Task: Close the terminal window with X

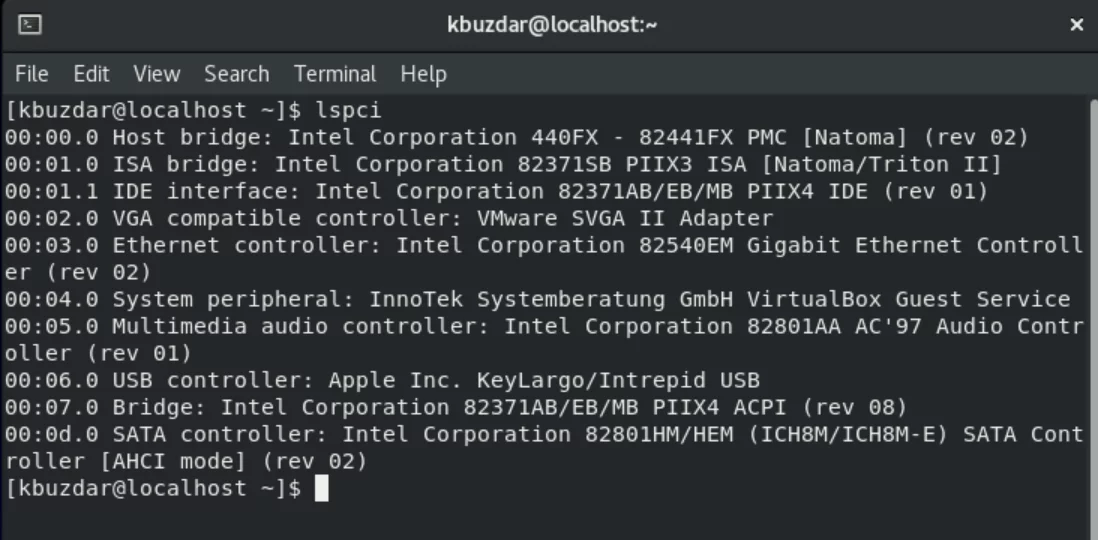Action: (x=1076, y=25)
